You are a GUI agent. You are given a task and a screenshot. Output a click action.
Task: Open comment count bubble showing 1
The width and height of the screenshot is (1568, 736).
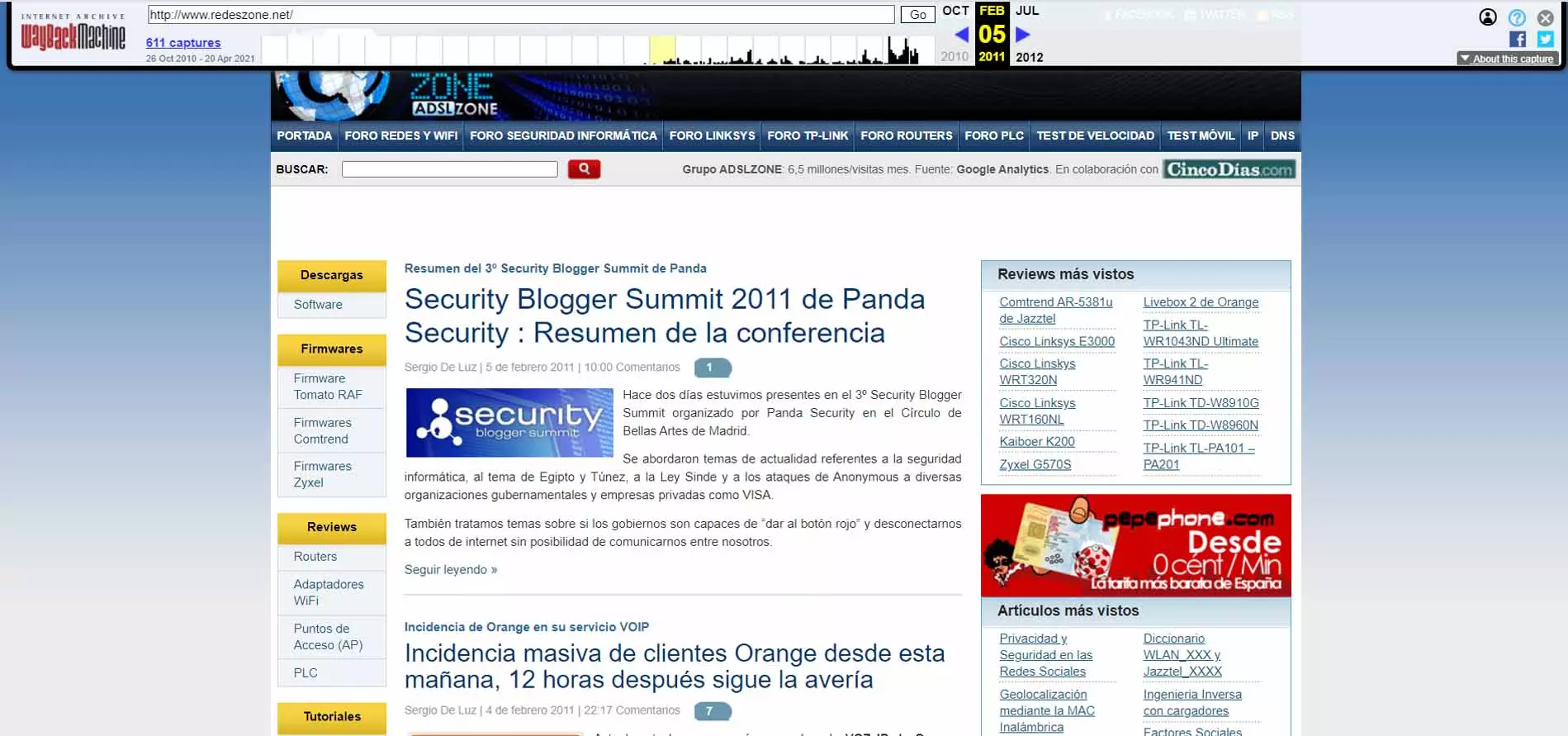tap(712, 368)
